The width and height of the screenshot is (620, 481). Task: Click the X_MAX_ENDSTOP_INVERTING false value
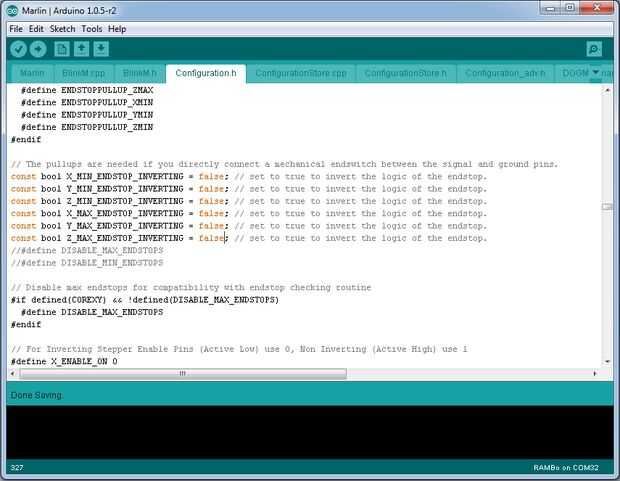coord(212,213)
